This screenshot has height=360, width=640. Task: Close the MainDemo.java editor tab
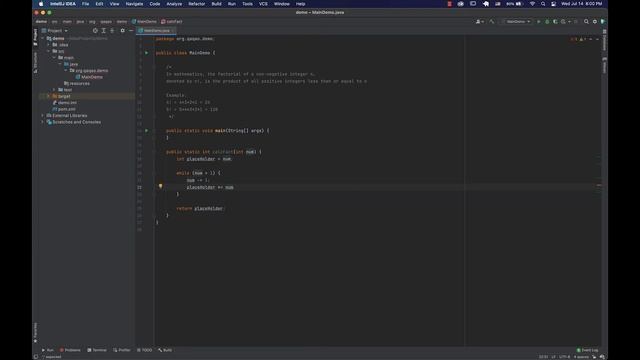pyautogui.click(x=173, y=31)
